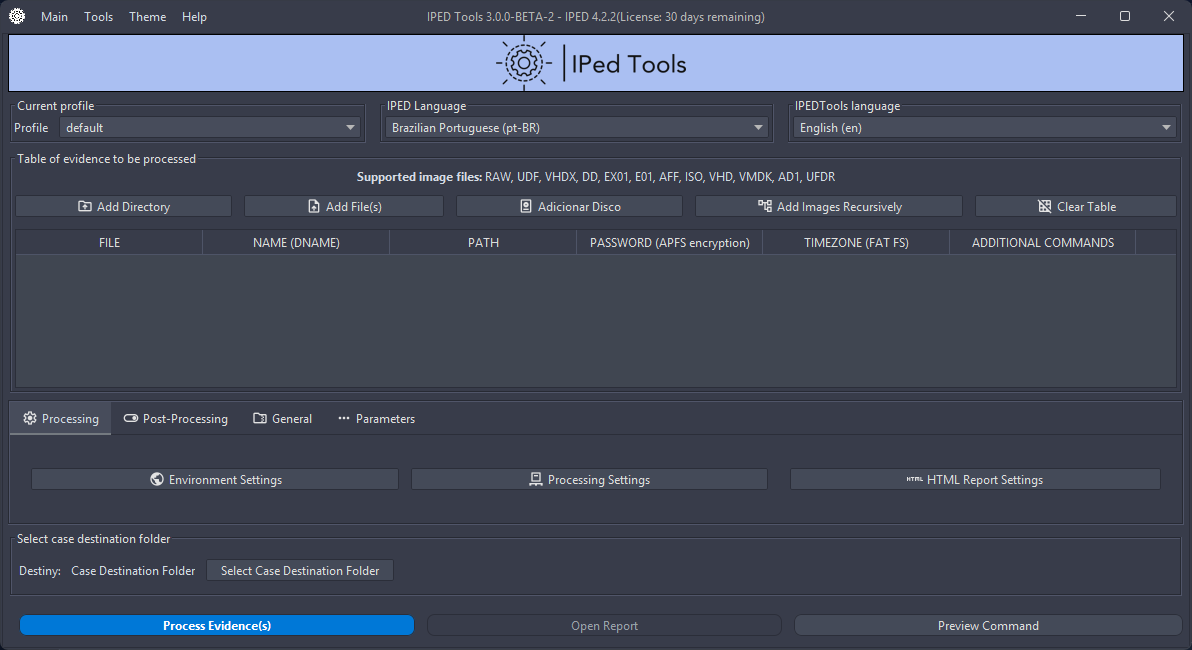Click the TIMEZONE (FAT FS) column header

(856, 243)
